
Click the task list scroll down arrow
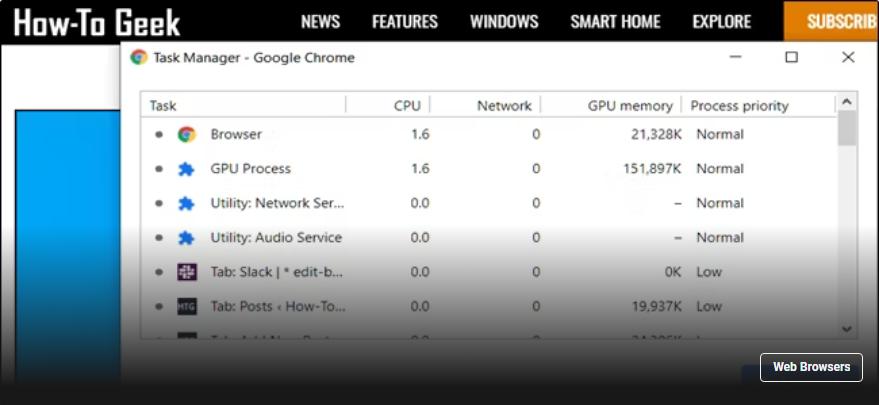click(846, 329)
